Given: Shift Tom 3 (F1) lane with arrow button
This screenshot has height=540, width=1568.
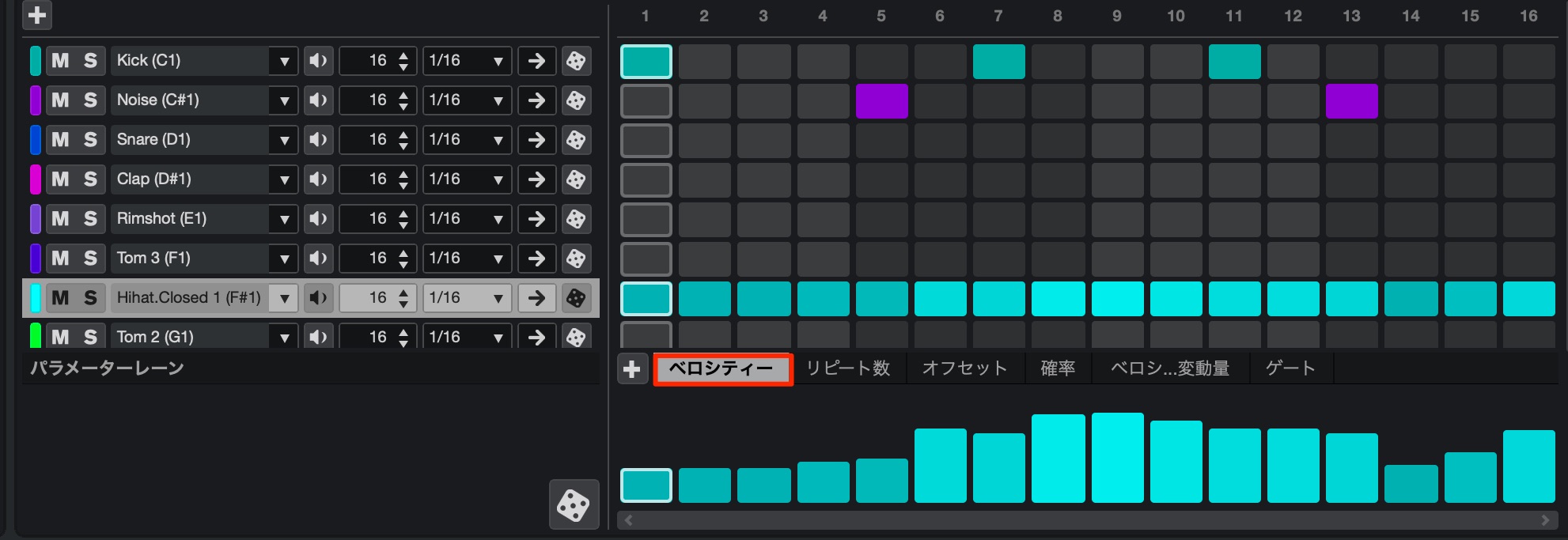Looking at the screenshot, I should click(x=536, y=259).
